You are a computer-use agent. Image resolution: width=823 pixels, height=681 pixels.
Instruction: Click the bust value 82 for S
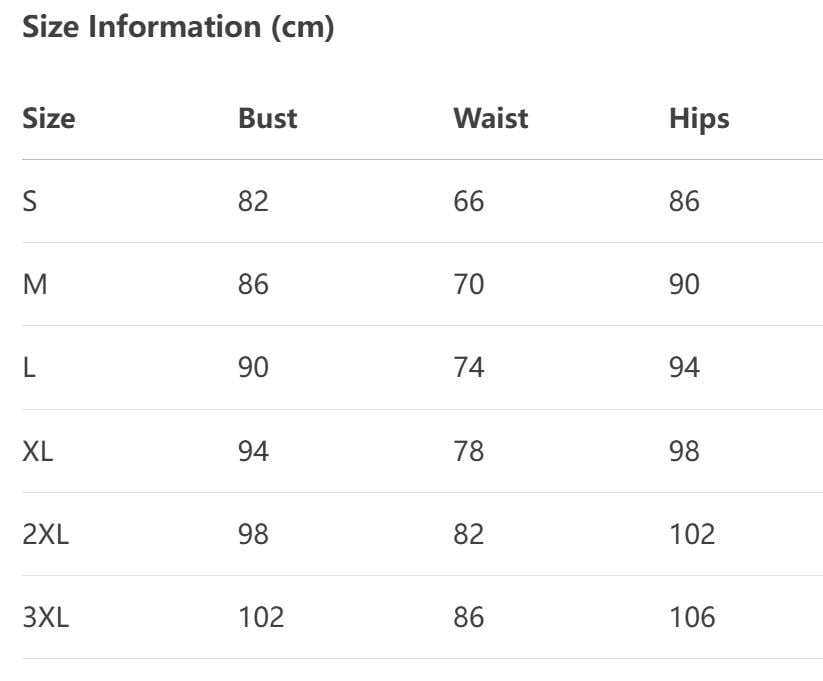point(253,201)
